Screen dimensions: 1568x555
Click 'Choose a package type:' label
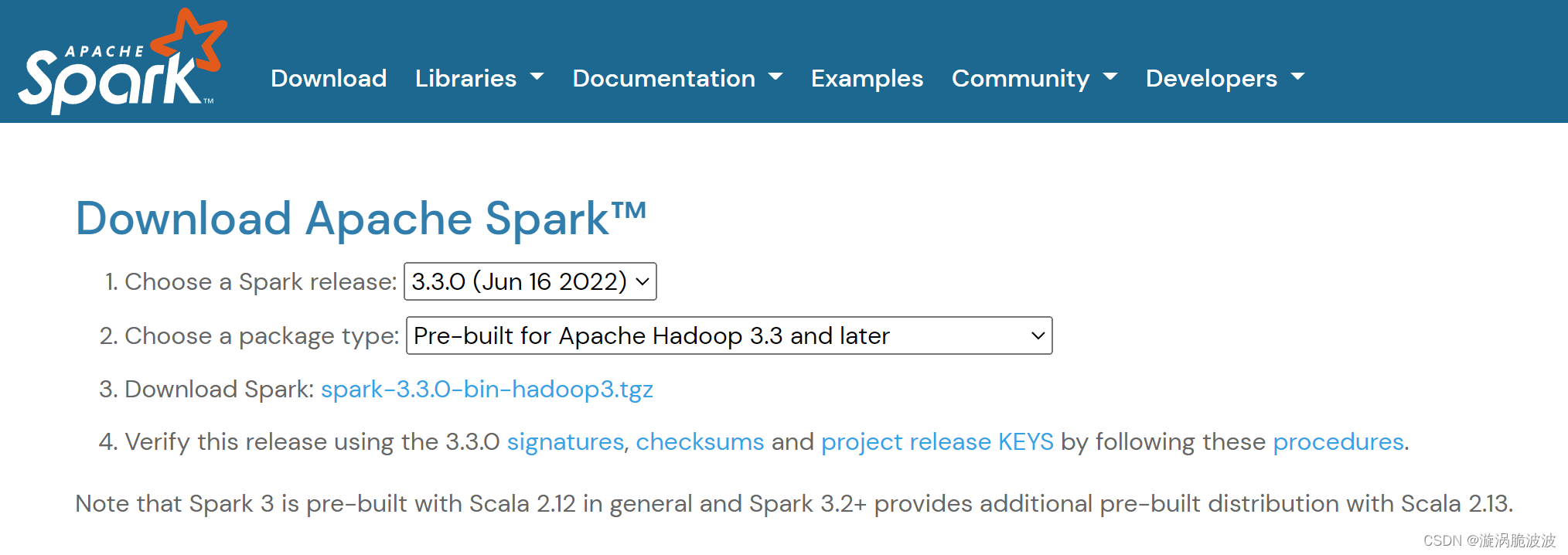click(262, 335)
